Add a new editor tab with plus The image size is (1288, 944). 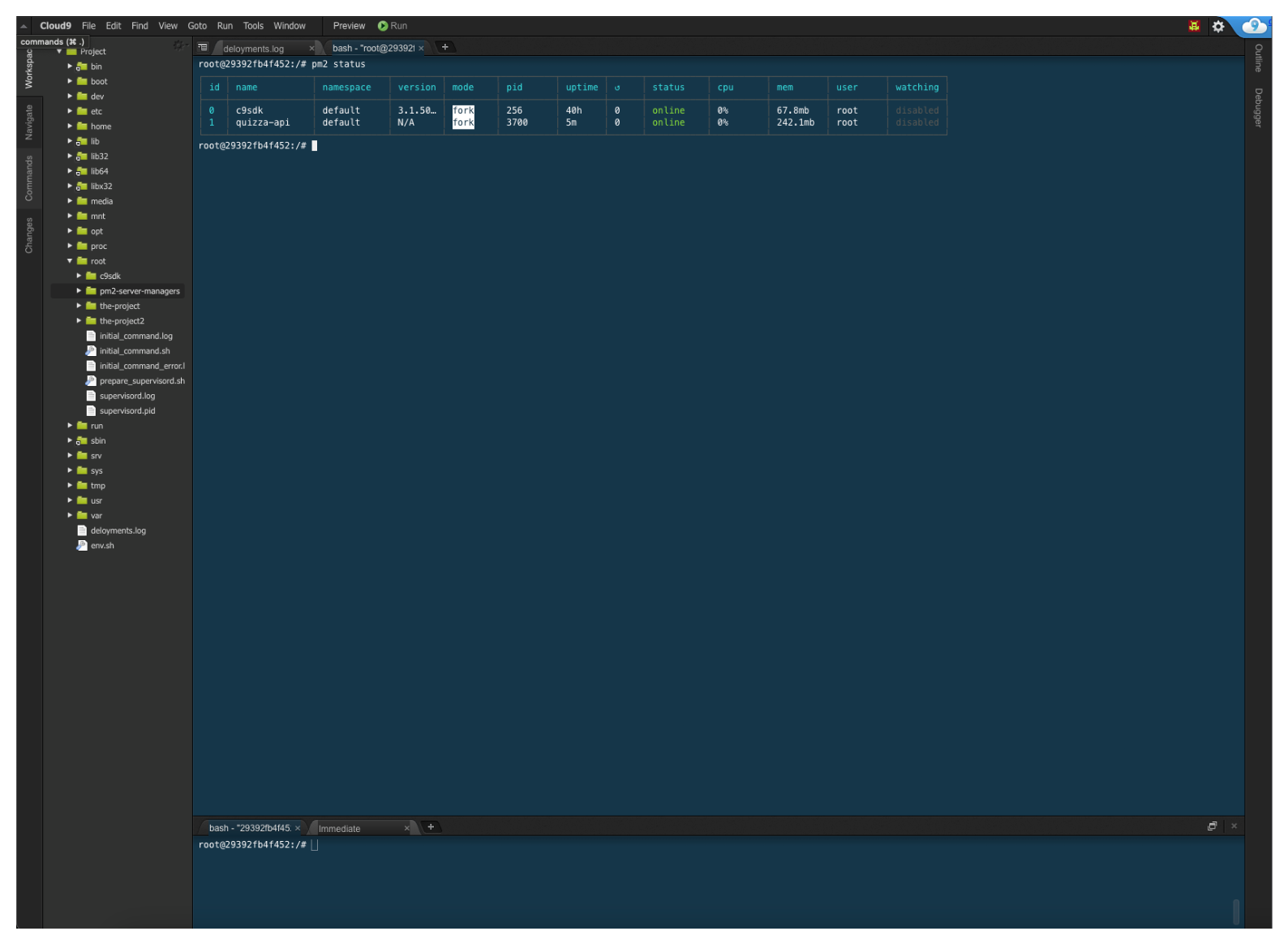444,47
